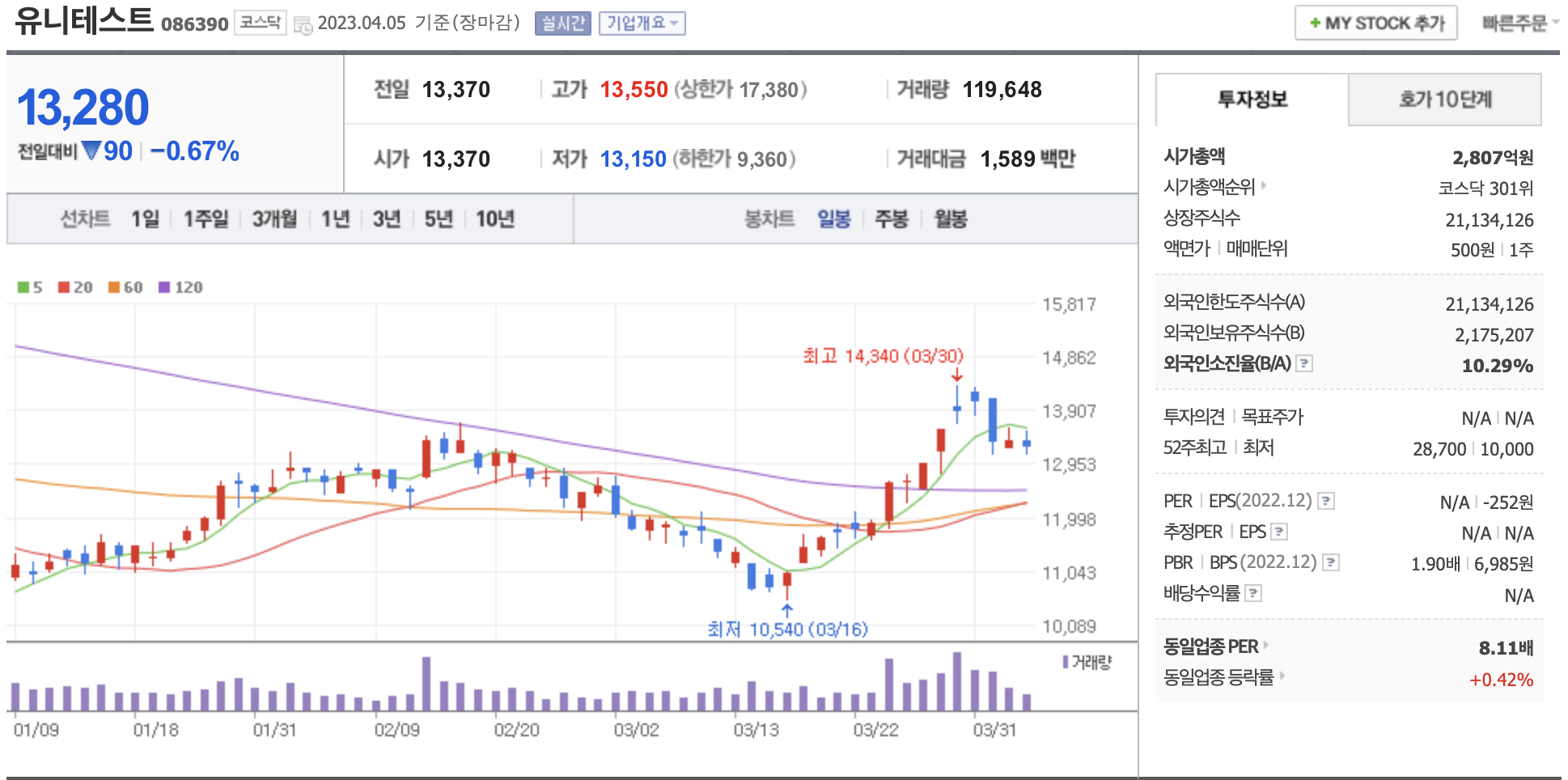Click the arrow icon beside 동일업종 등락률
The image size is (1568, 780).
point(1282,676)
